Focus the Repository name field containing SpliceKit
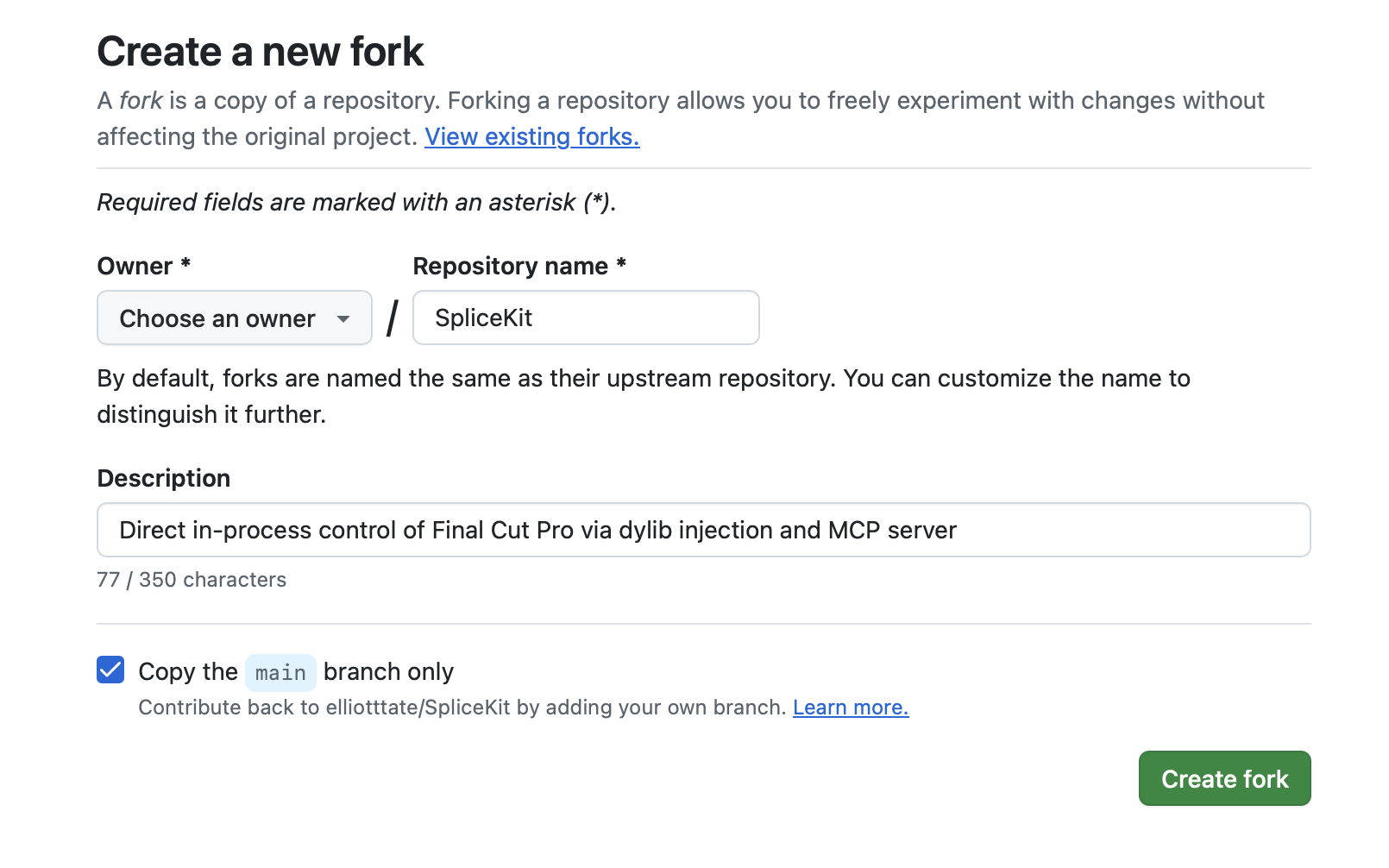This screenshot has height=868, width=1389. (x=585, y=318)
